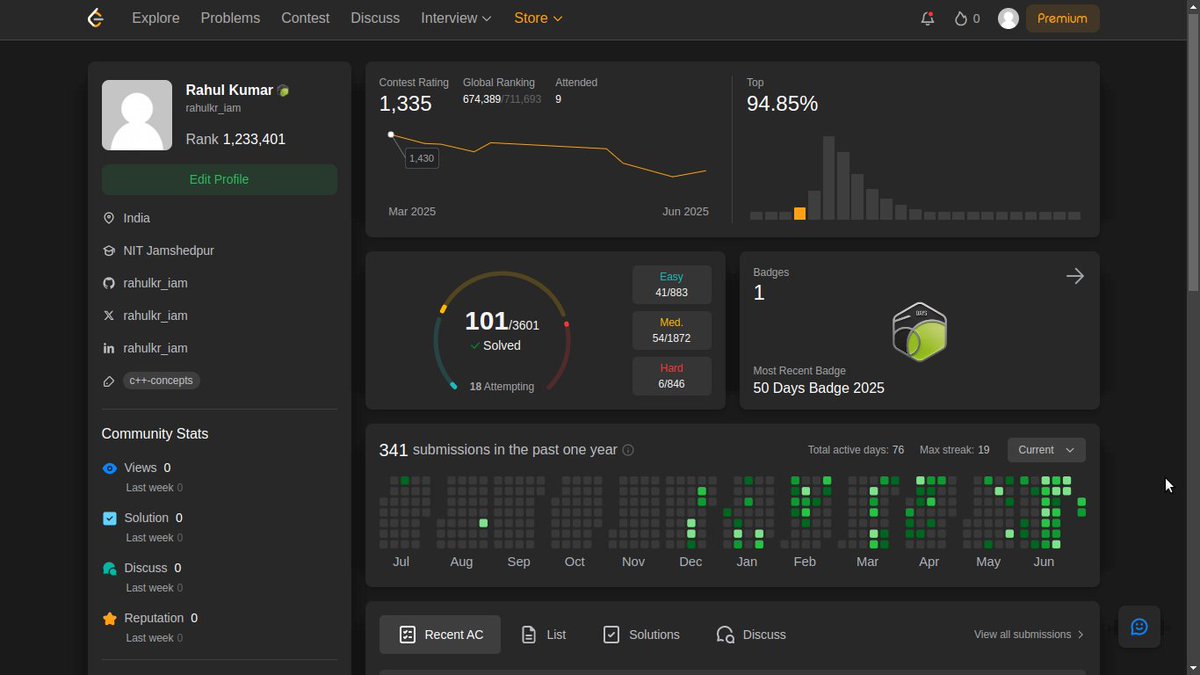Click the Recent AC tab icon
This screenshot has width=1200, height=675.
[x=407, y=635]
